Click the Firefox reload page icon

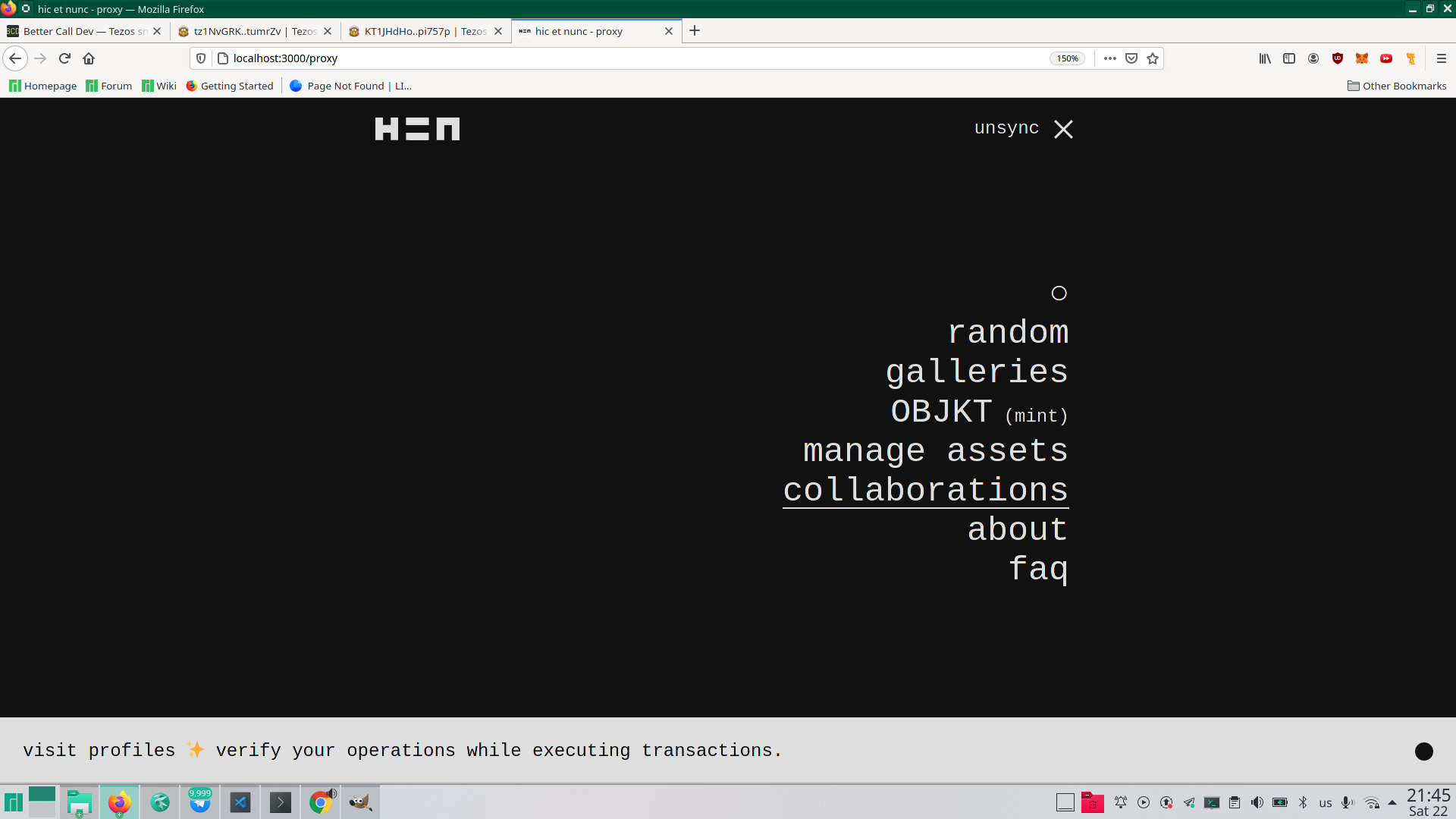click(x=64, y=58)
